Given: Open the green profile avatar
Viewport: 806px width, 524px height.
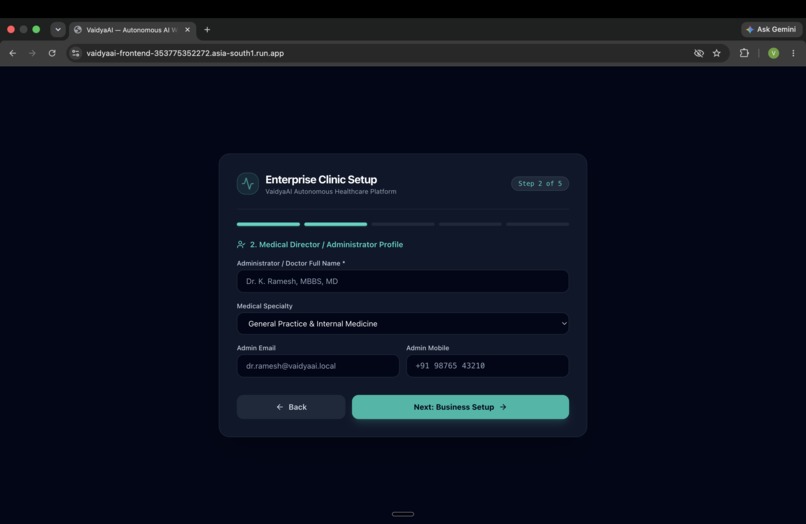Looking at the screenshot, I should coord(773,53).
